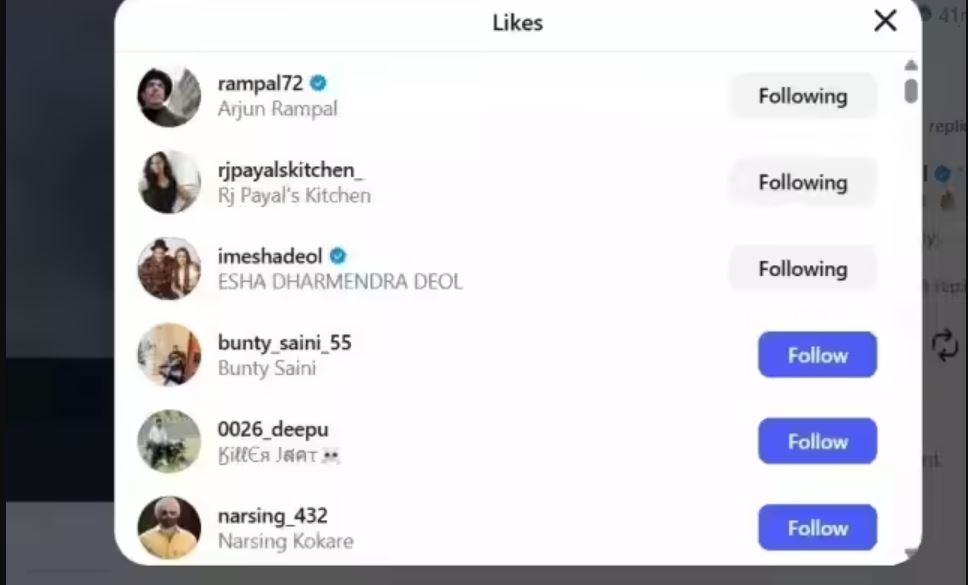Click scrollbar up arrow in Likes list
968x585 pixels.
pyautogui.click(x=910, y=66)
